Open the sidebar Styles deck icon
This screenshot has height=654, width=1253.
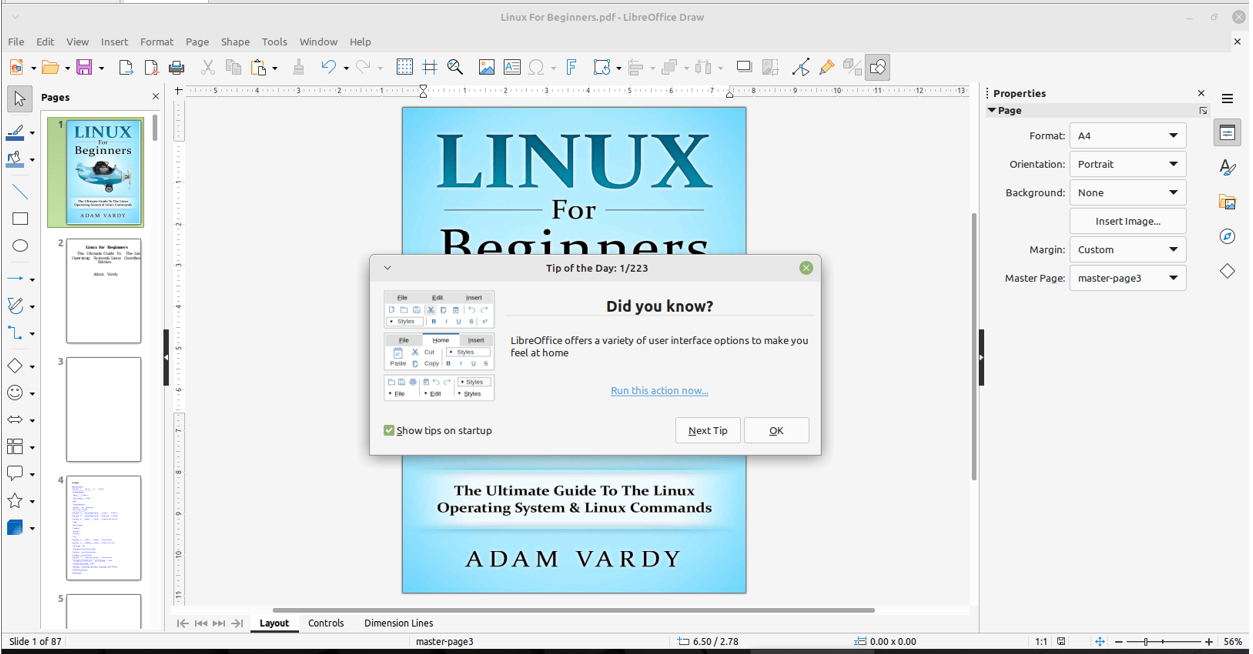(1227, 167)
